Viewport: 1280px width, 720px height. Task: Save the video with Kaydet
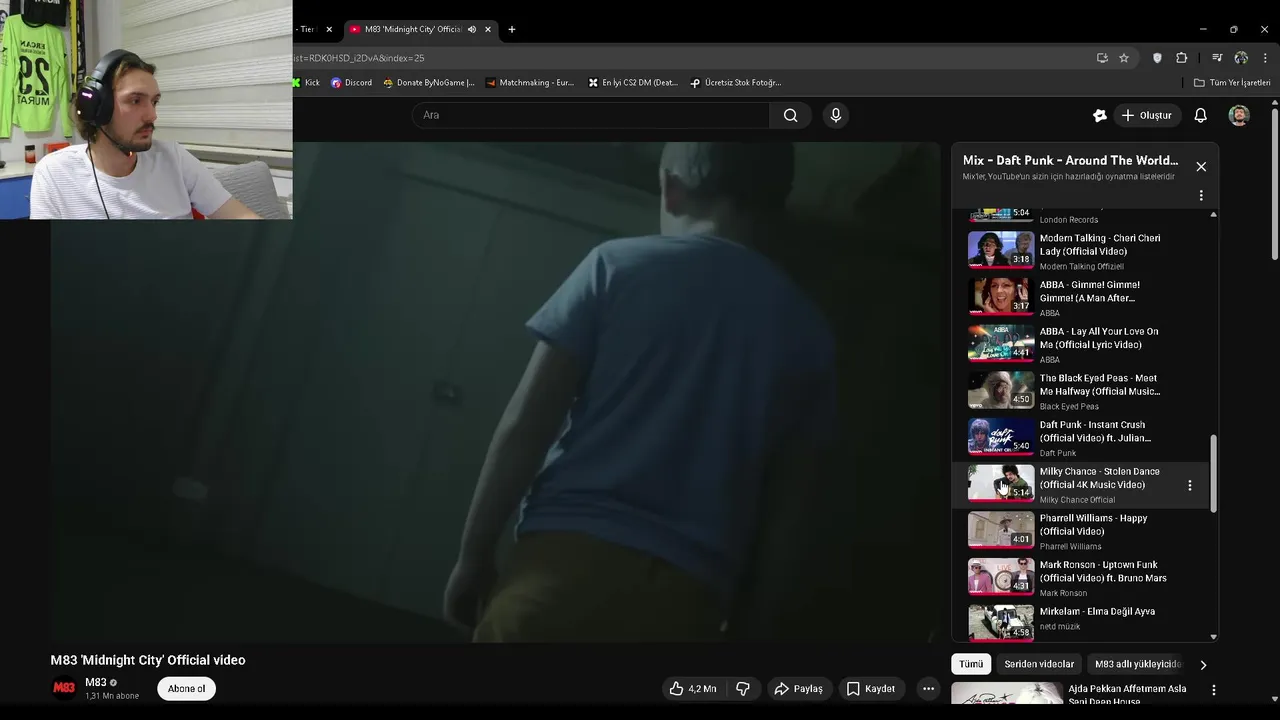coord(871,688)
